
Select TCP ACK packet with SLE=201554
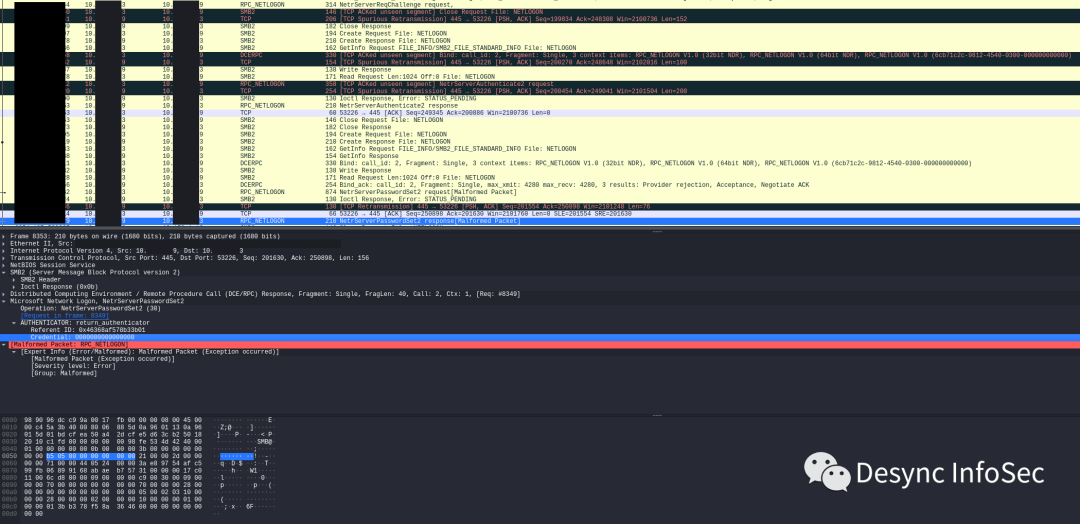tap(540, 213)
